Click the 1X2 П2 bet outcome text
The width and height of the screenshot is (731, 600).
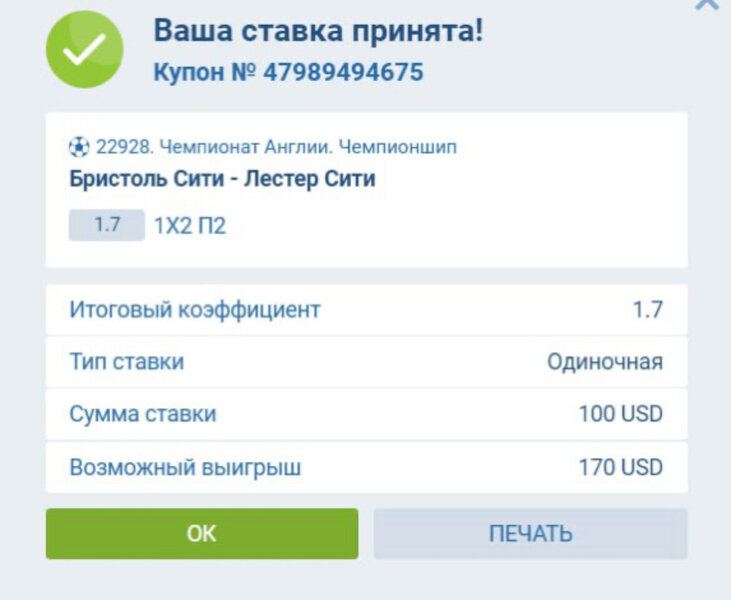[190, 226]
